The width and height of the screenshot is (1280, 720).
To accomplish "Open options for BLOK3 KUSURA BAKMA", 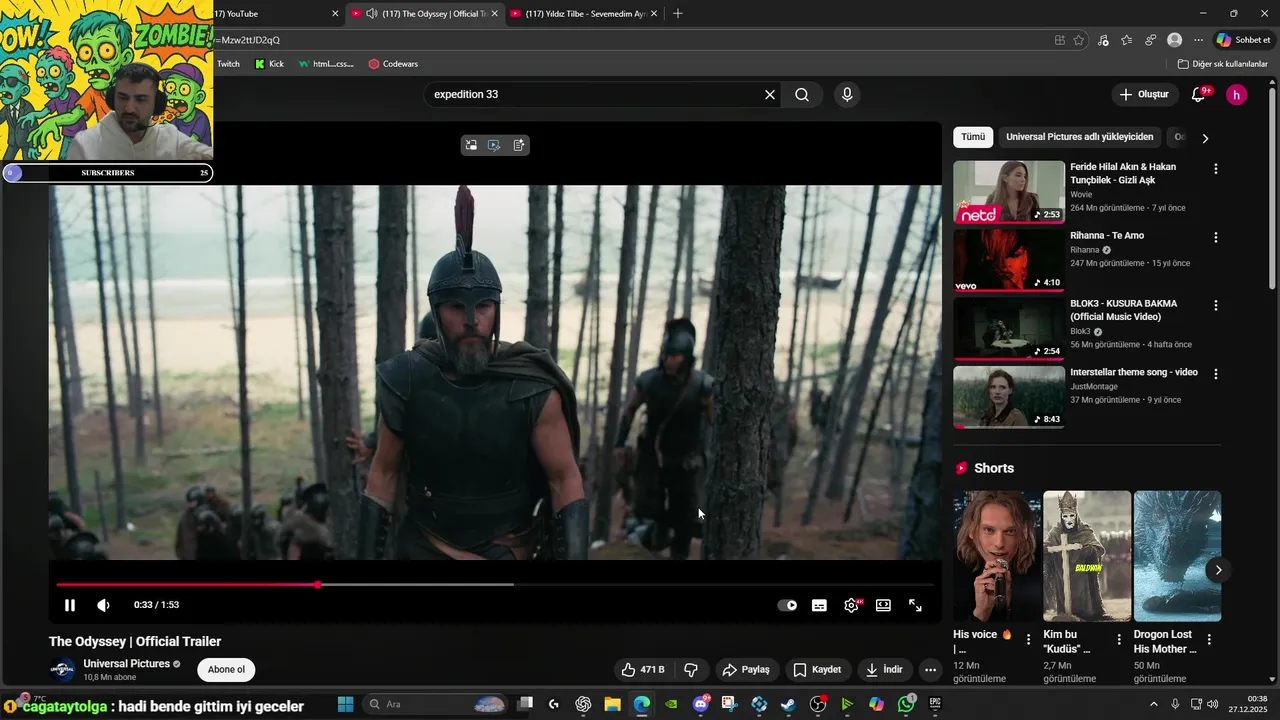I will coord(1216,305).
